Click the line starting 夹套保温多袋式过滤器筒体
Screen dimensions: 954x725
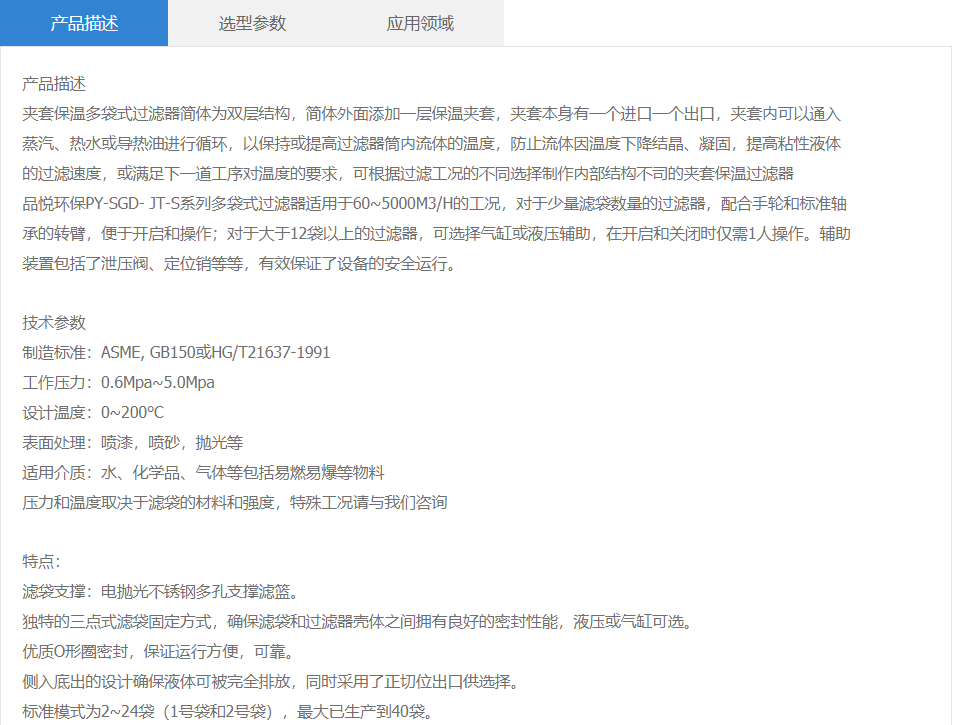pos(431,114)
